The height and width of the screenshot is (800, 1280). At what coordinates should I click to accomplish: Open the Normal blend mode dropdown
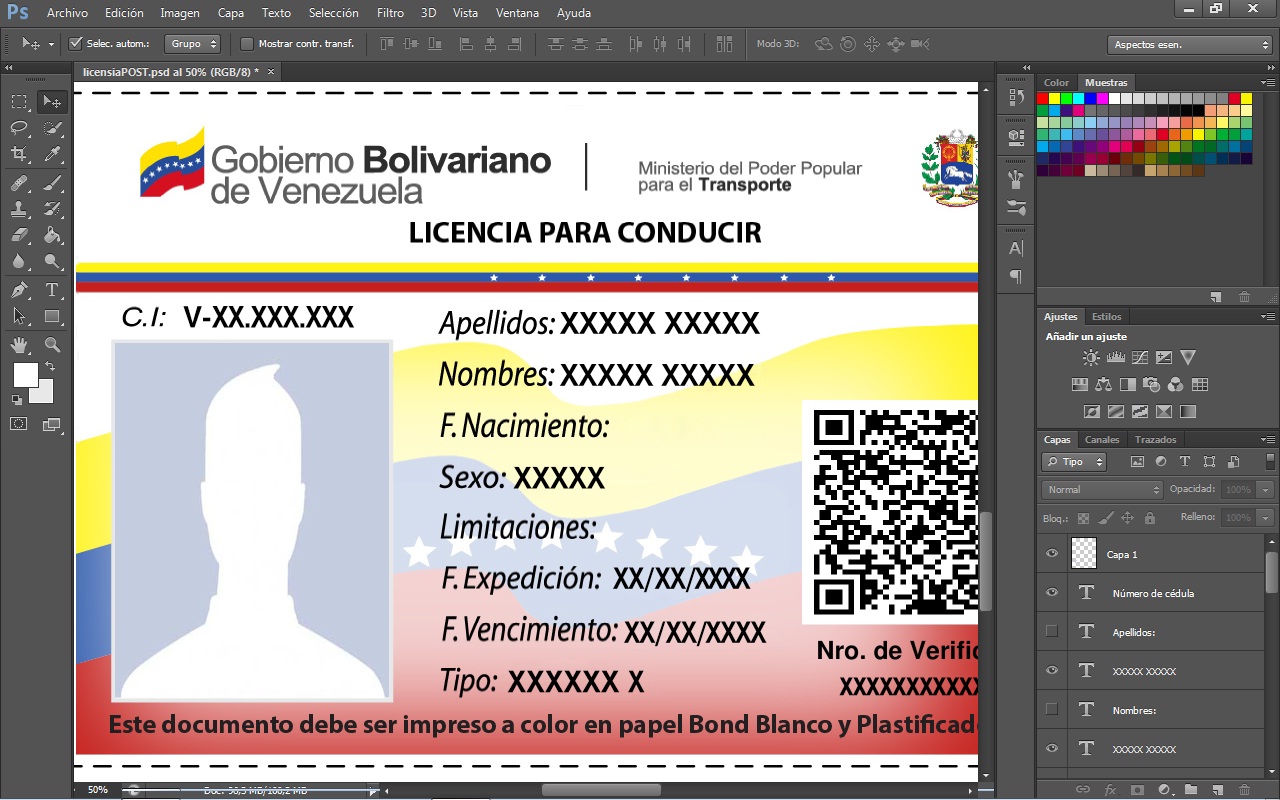point(1102,490)
